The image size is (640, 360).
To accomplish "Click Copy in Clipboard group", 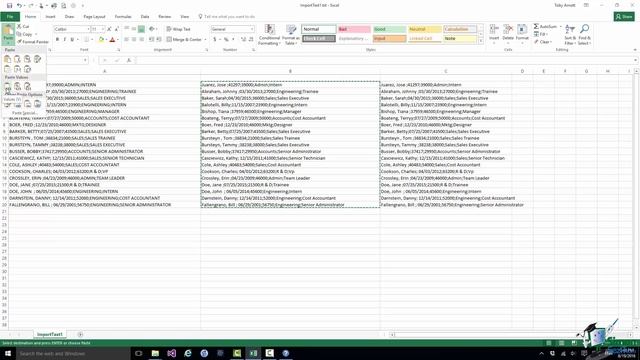I will (x=25, y=34).
